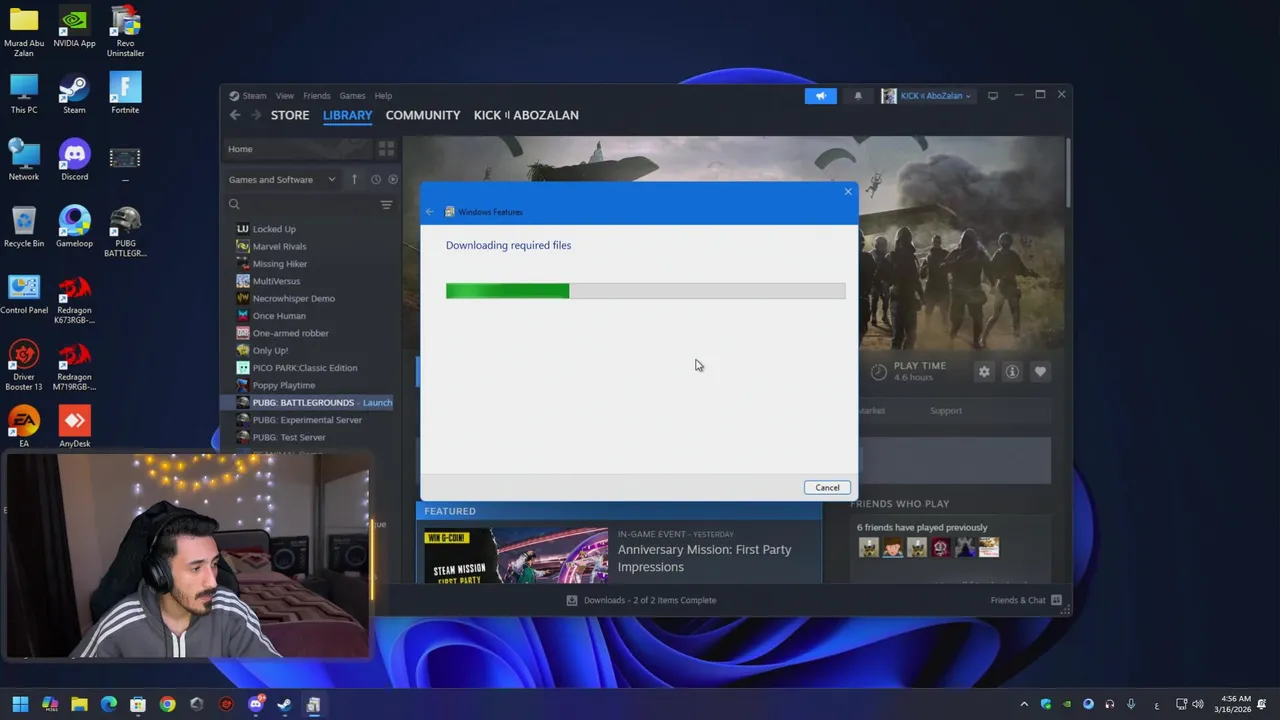Viewport: 1280px width, 720px height.
Task: Open Downloads status at bottom
Action: pyautogui.click(x=641, y=600)
